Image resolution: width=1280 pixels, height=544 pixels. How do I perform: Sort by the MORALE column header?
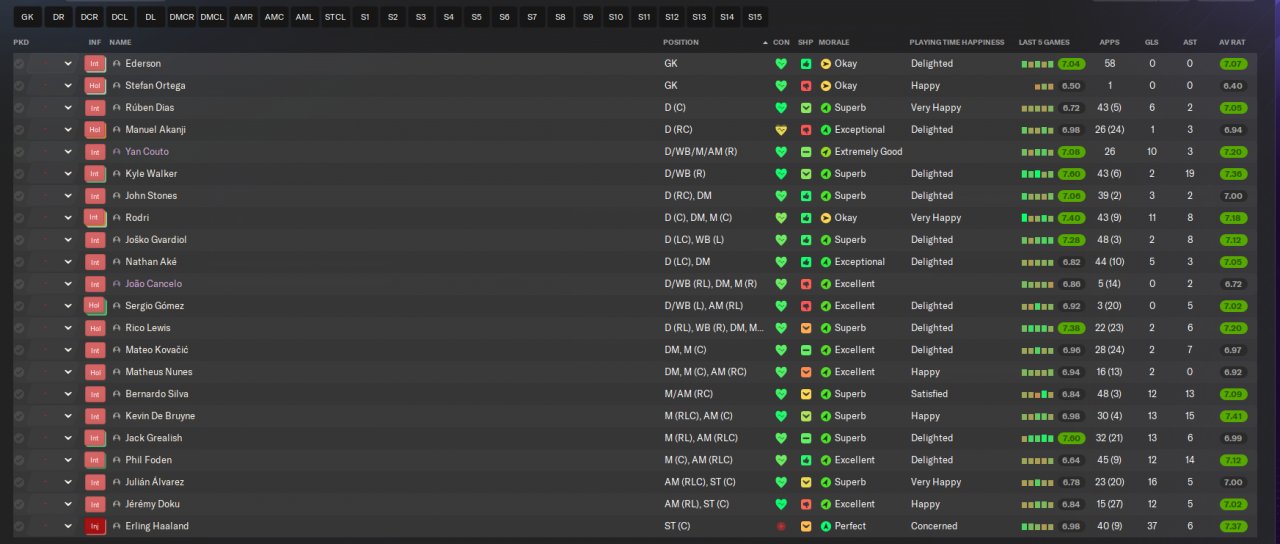(833, 42)
